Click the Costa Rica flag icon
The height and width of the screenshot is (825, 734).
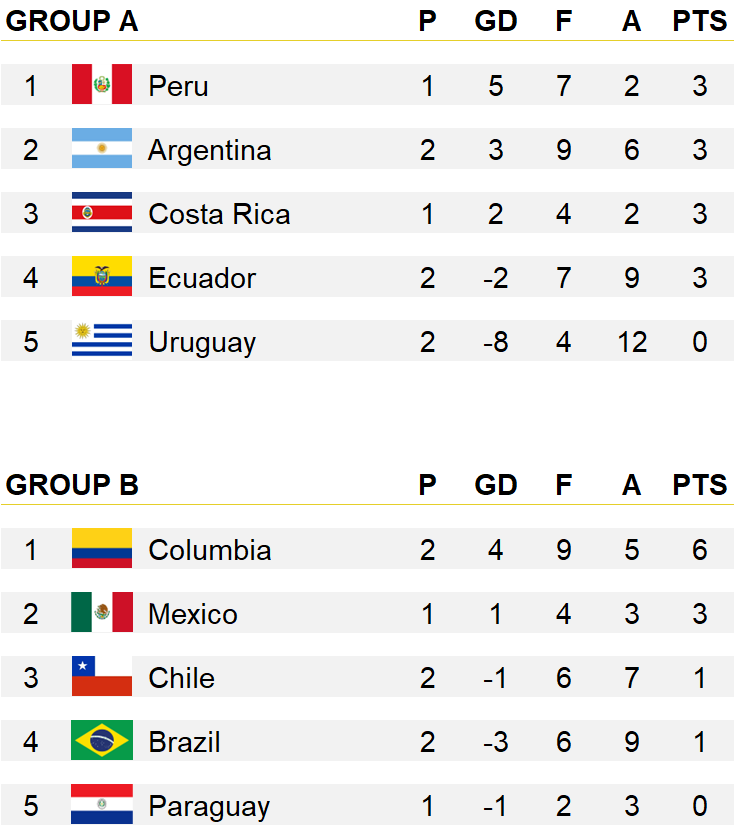pos(102,212)
